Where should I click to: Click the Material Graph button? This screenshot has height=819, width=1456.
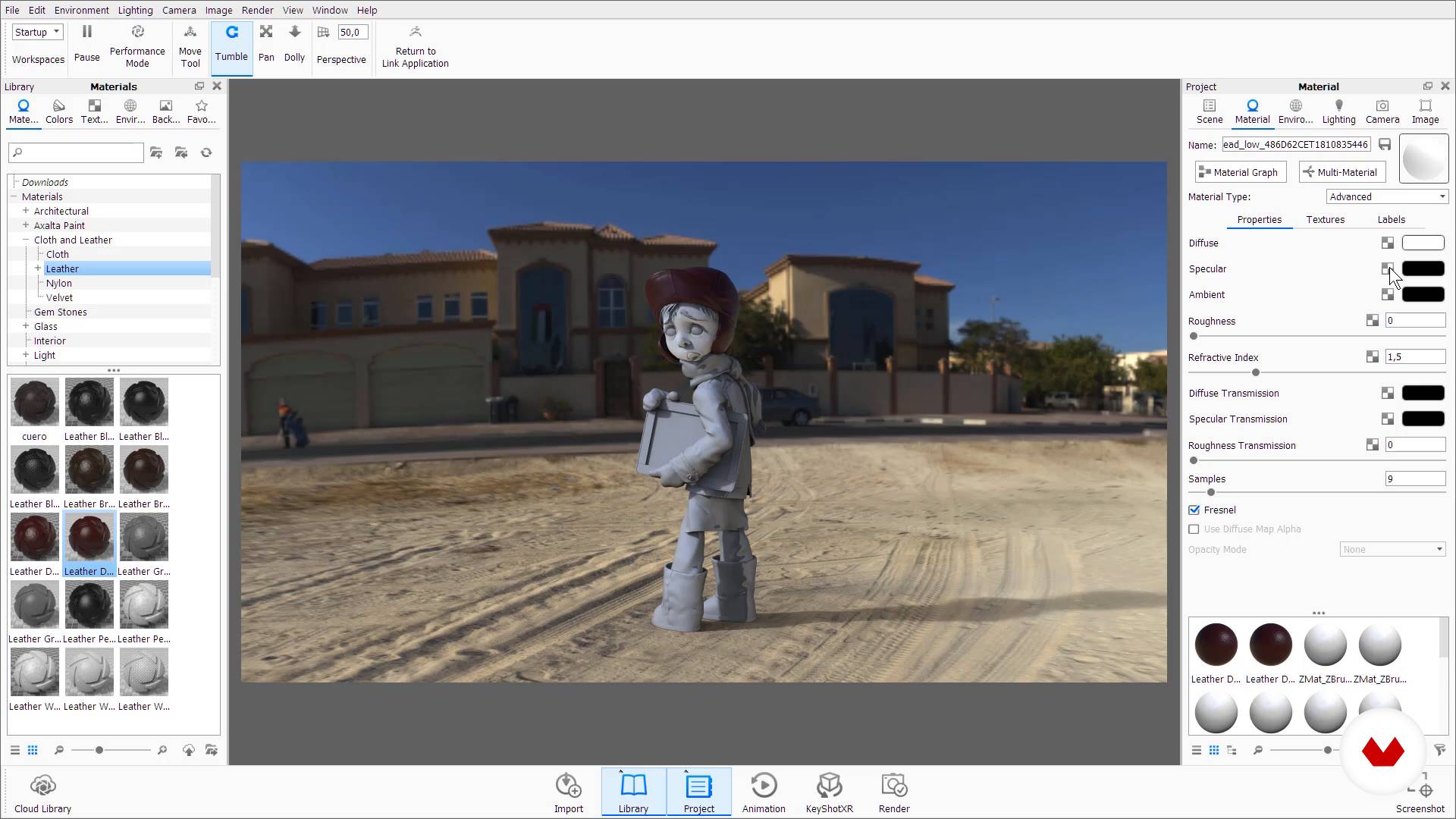(x=1238, y=172)
